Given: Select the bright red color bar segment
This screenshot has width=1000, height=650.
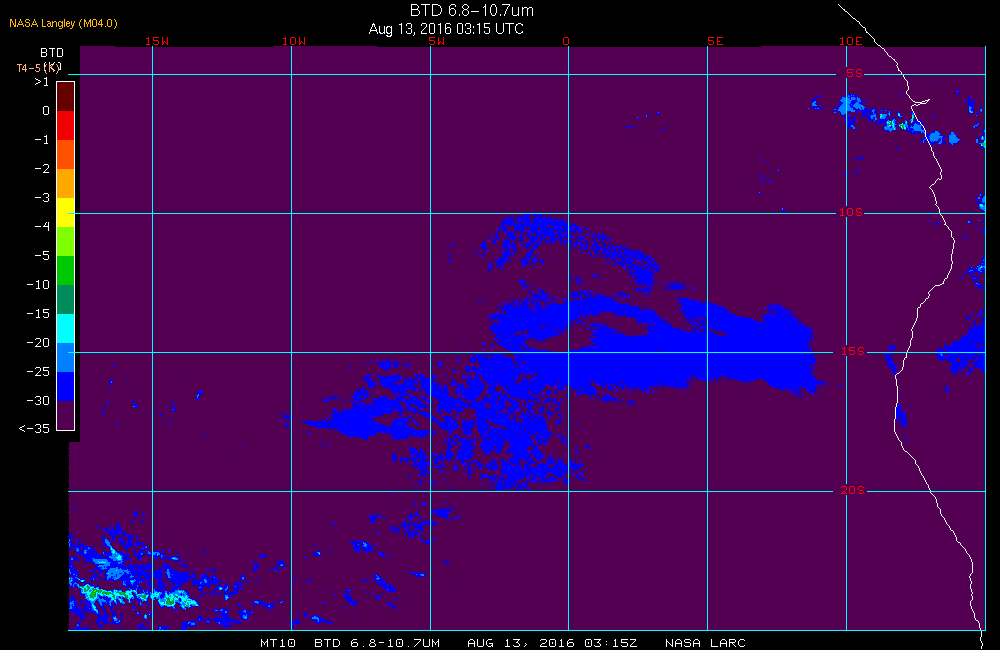Looking at the screenshot, I should [66, 125].
